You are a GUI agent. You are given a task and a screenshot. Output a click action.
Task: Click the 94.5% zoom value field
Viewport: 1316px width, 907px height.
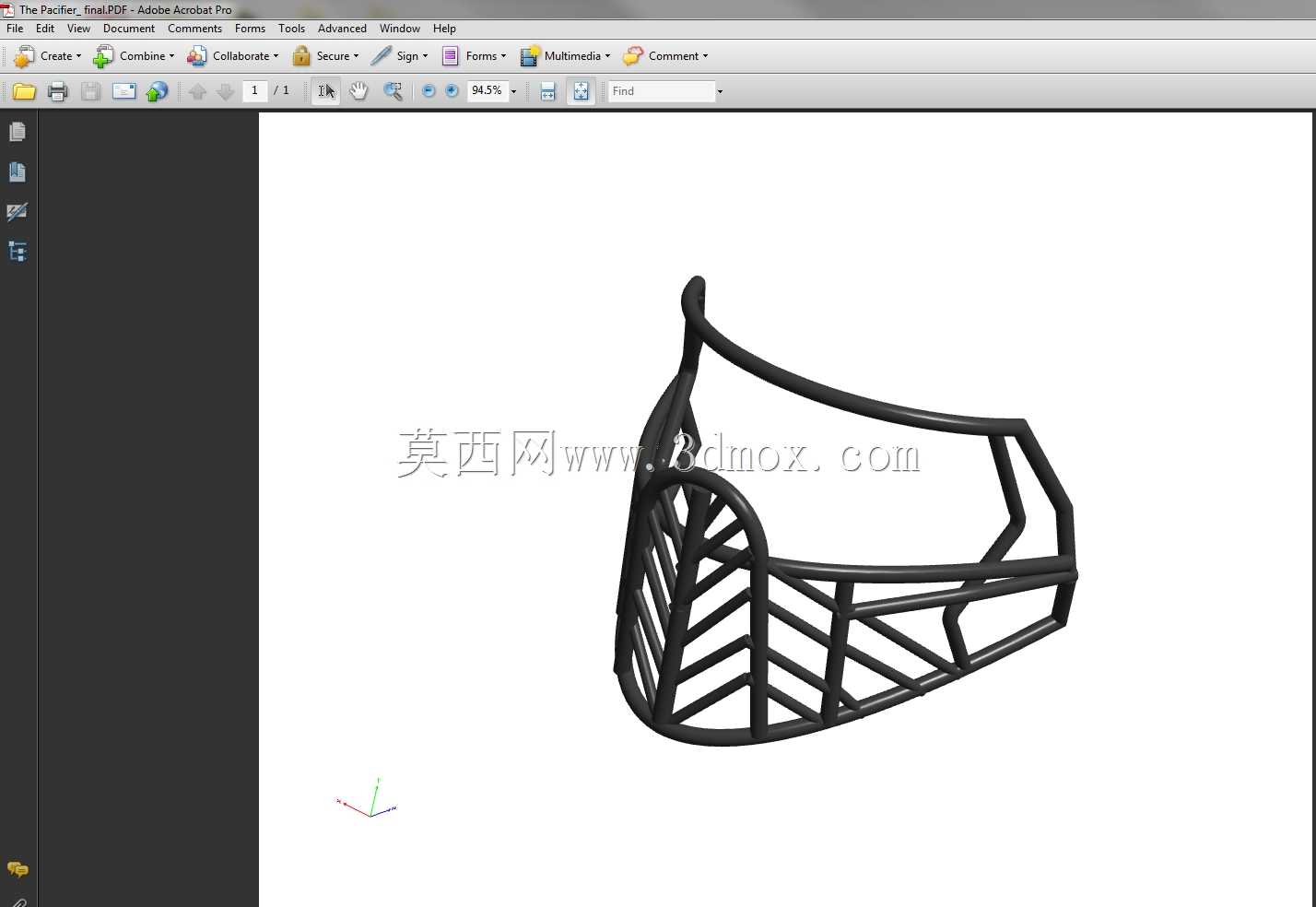point(488,90)
